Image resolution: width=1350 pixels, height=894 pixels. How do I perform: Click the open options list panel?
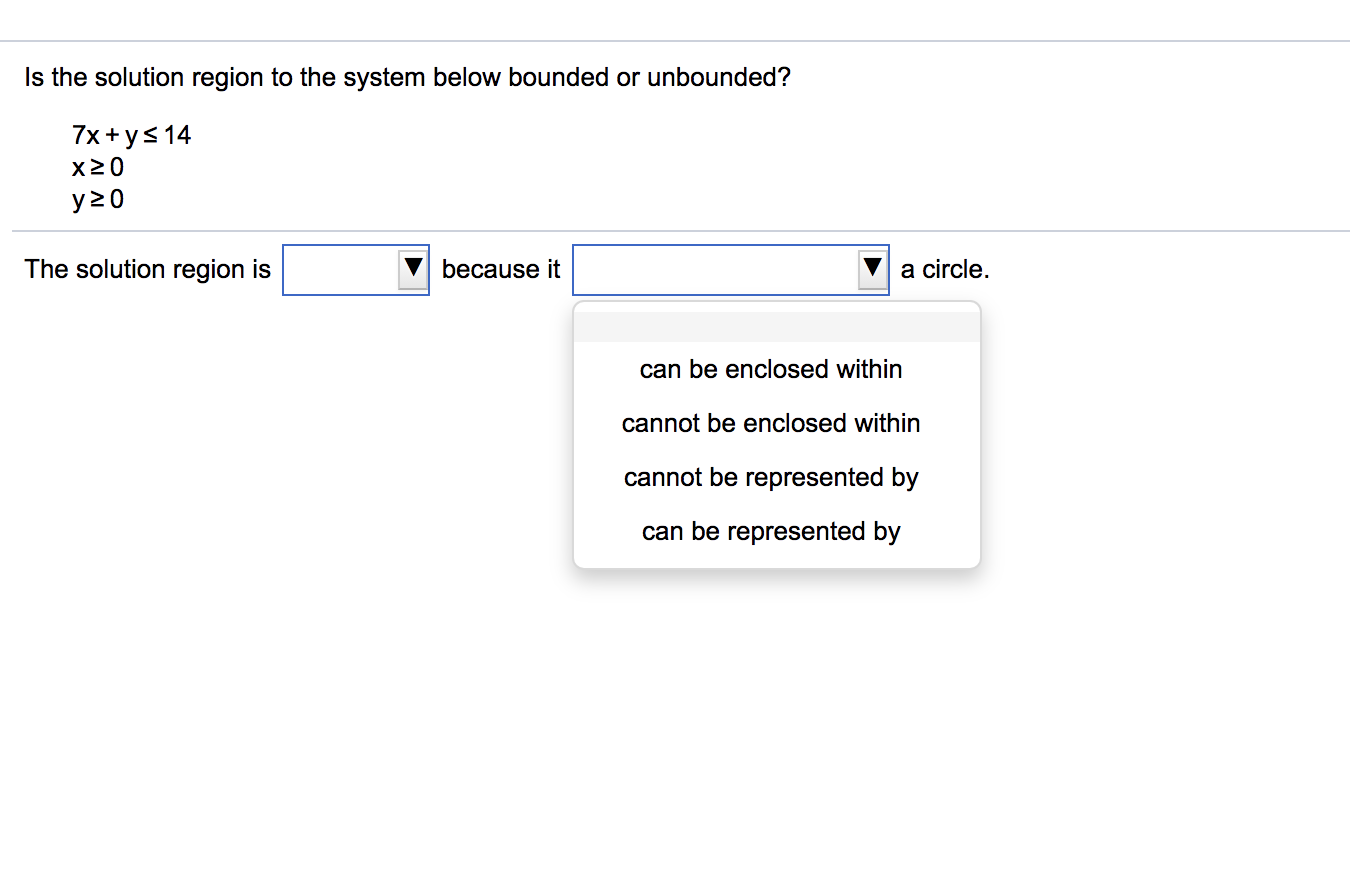tap(776, 435)
